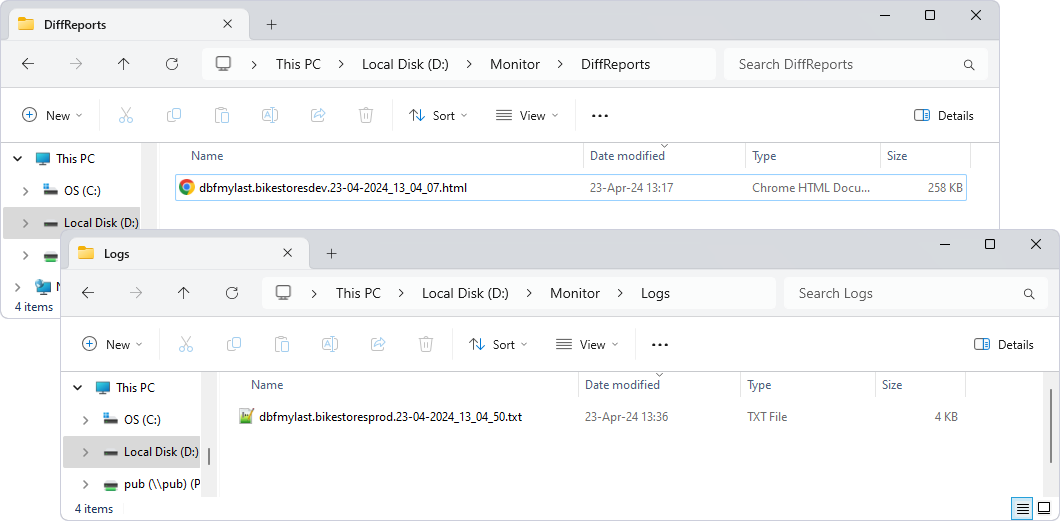The image size is (1060, 521).
Task: Add new tab in Logs window
Action: click(331, 254)
